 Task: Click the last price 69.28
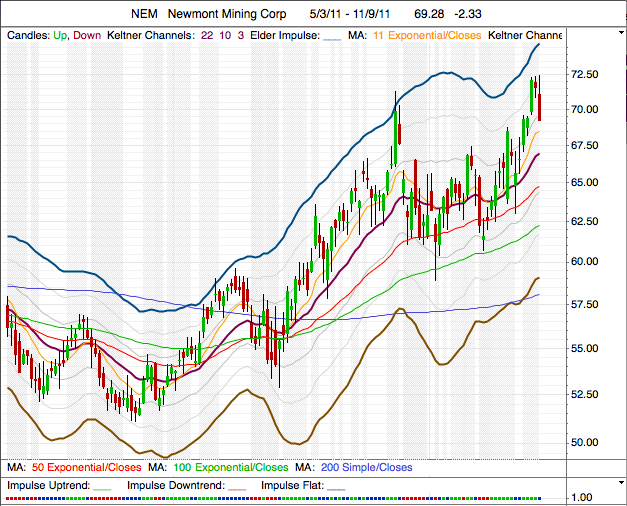tap(429, 14)
